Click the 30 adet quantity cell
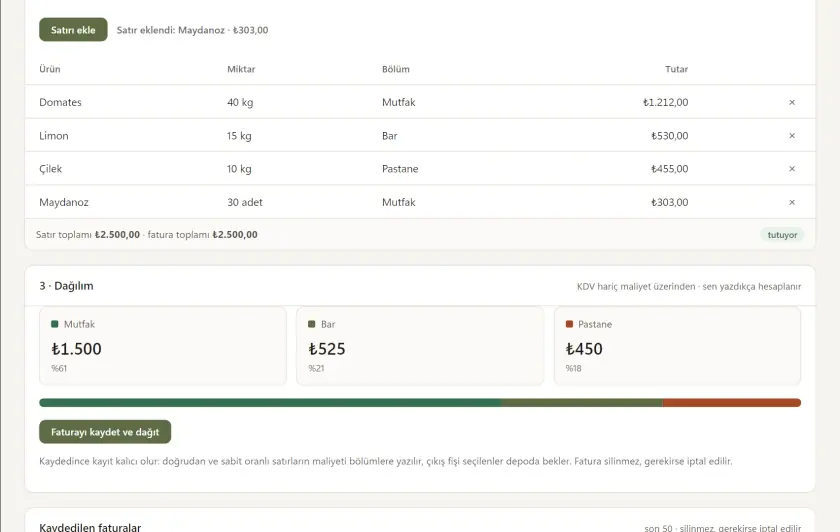This screenshot has width=840, height=532. click(x=245, y=203)
